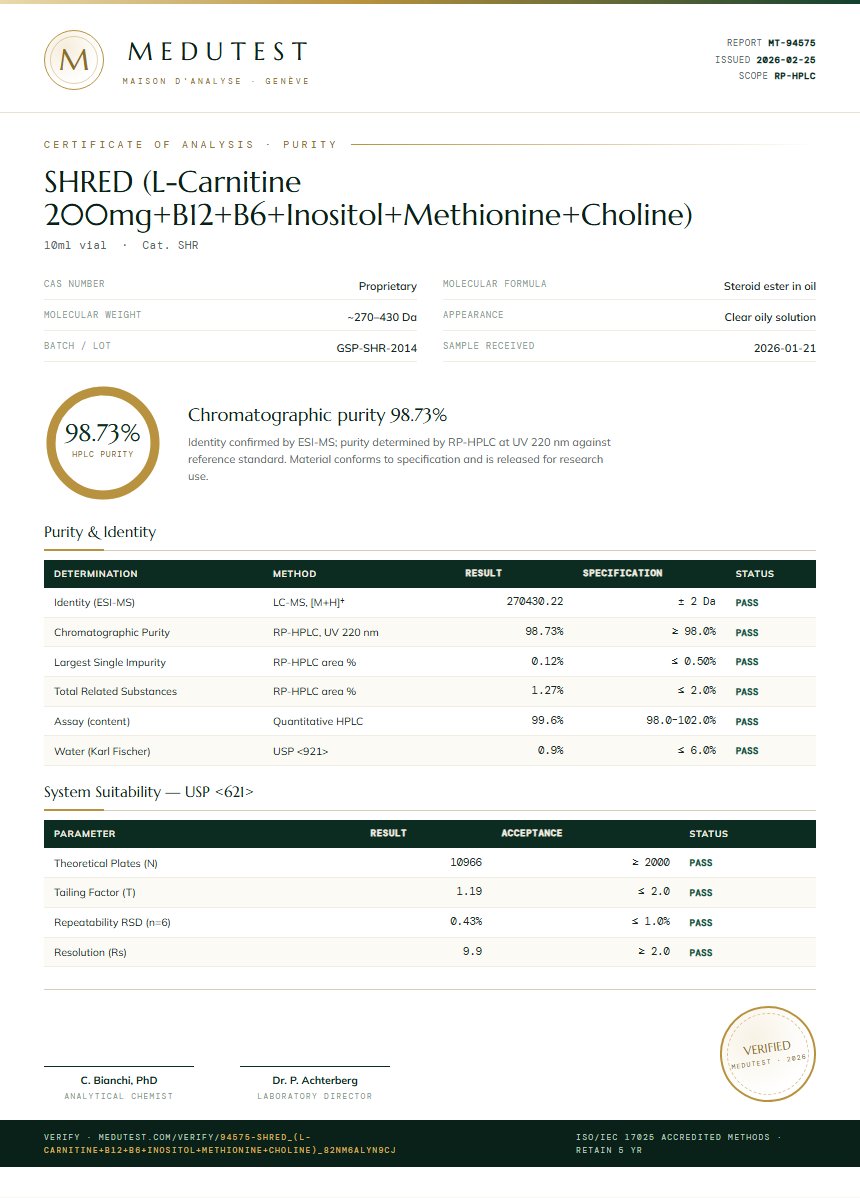
Task: Open the medutest.com verify link in footer
Action: (x=220, y=1143)
